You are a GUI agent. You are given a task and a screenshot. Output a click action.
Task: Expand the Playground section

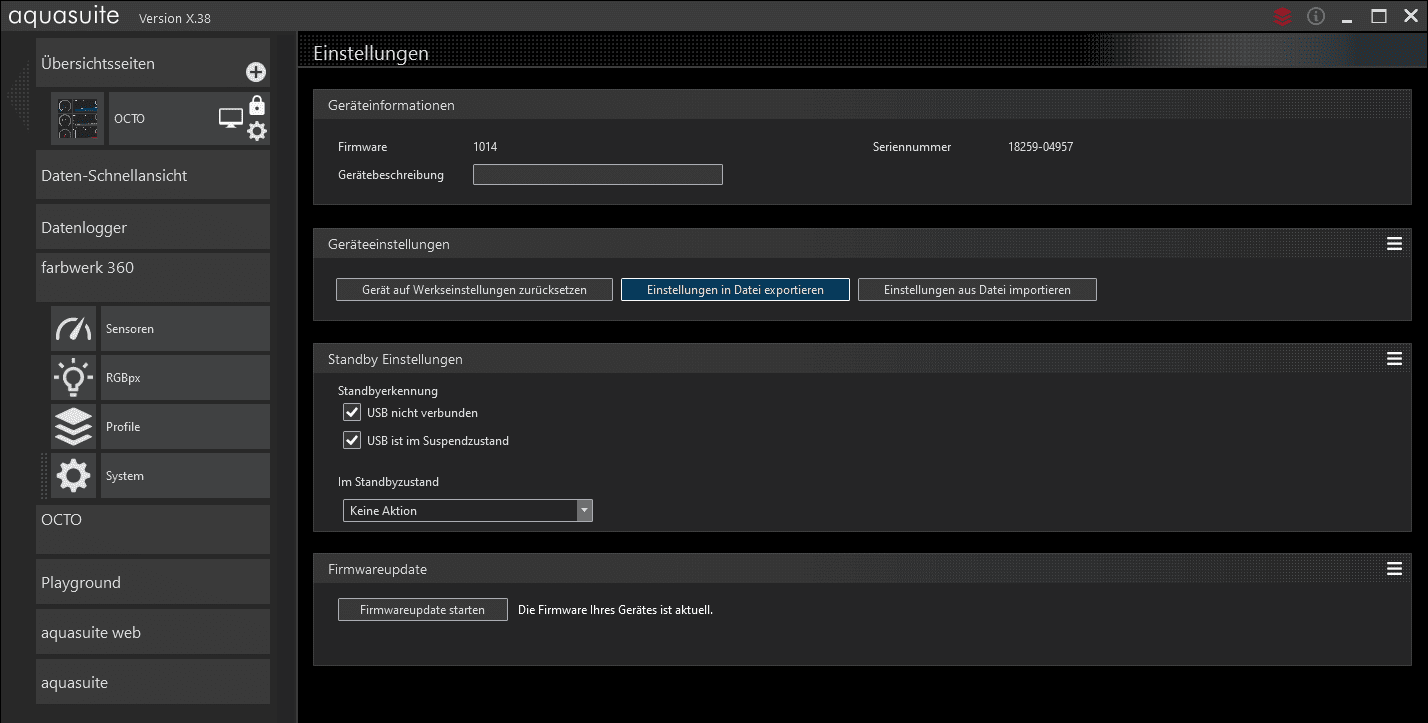[153, 582]
